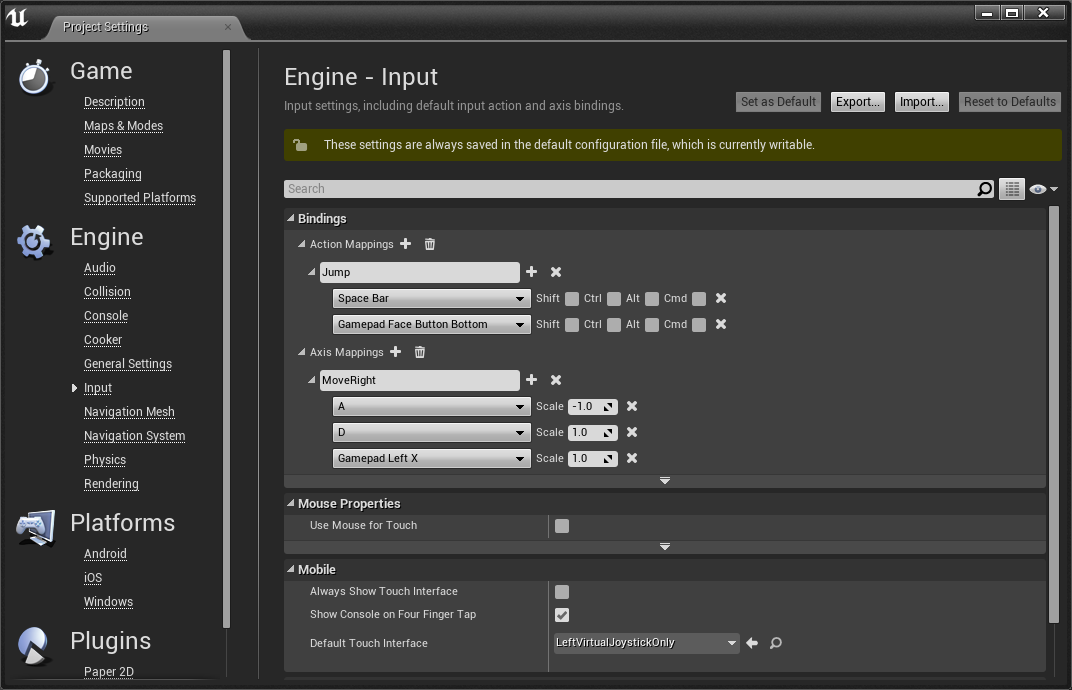The width and height of the screenshot is (1072, 690).
Task: Collapse the Mouse Properties section
Action: (x=291, y=503)
